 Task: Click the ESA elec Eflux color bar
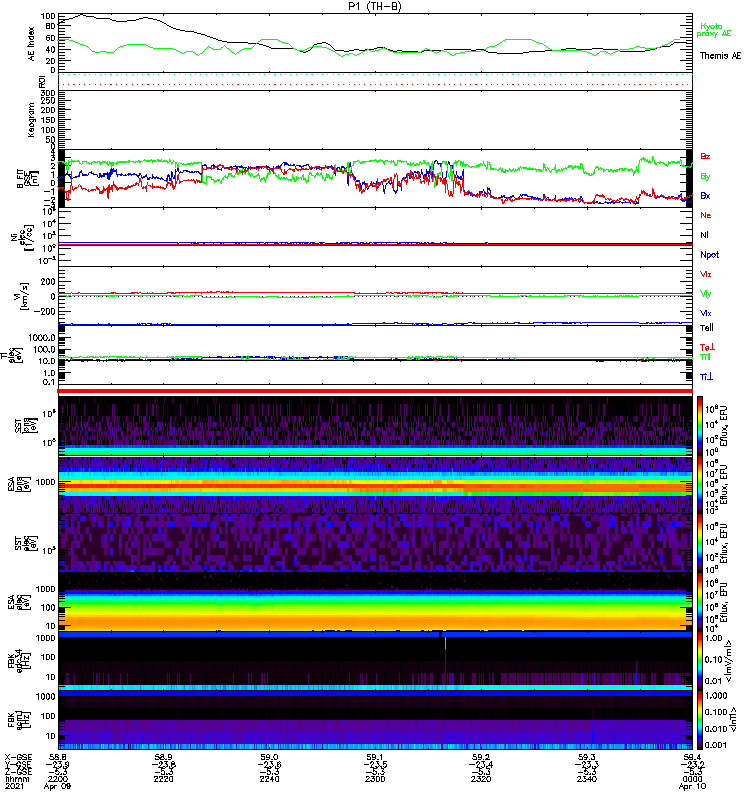(700, 602)
